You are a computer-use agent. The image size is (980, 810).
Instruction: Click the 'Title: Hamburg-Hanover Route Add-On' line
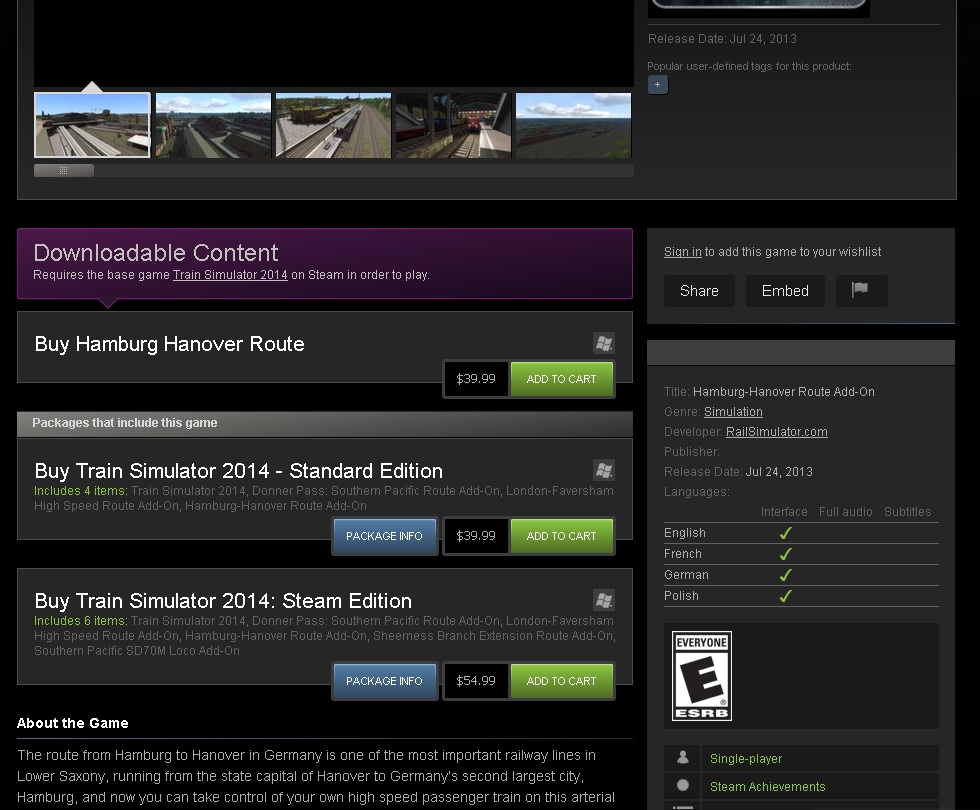point(769,391)
